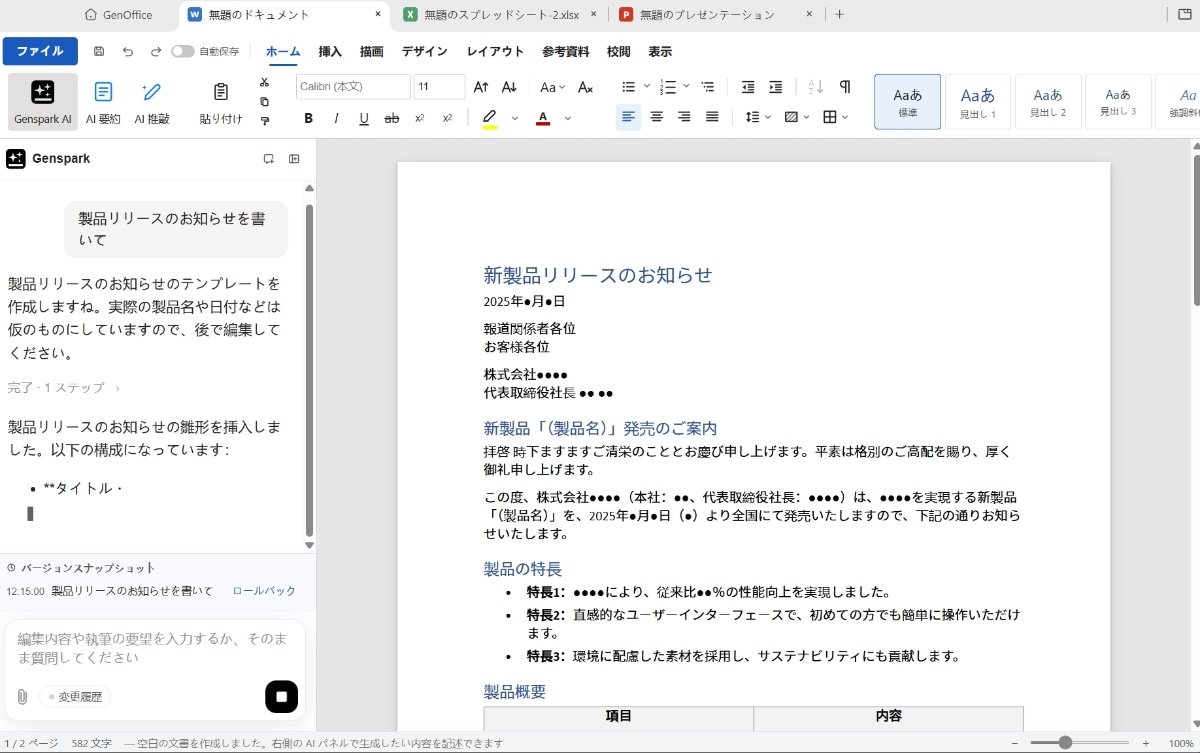This screenshot has width=1200, height=753.
Task: Toggle underline formatting
Action: click(x=364, y=118)
